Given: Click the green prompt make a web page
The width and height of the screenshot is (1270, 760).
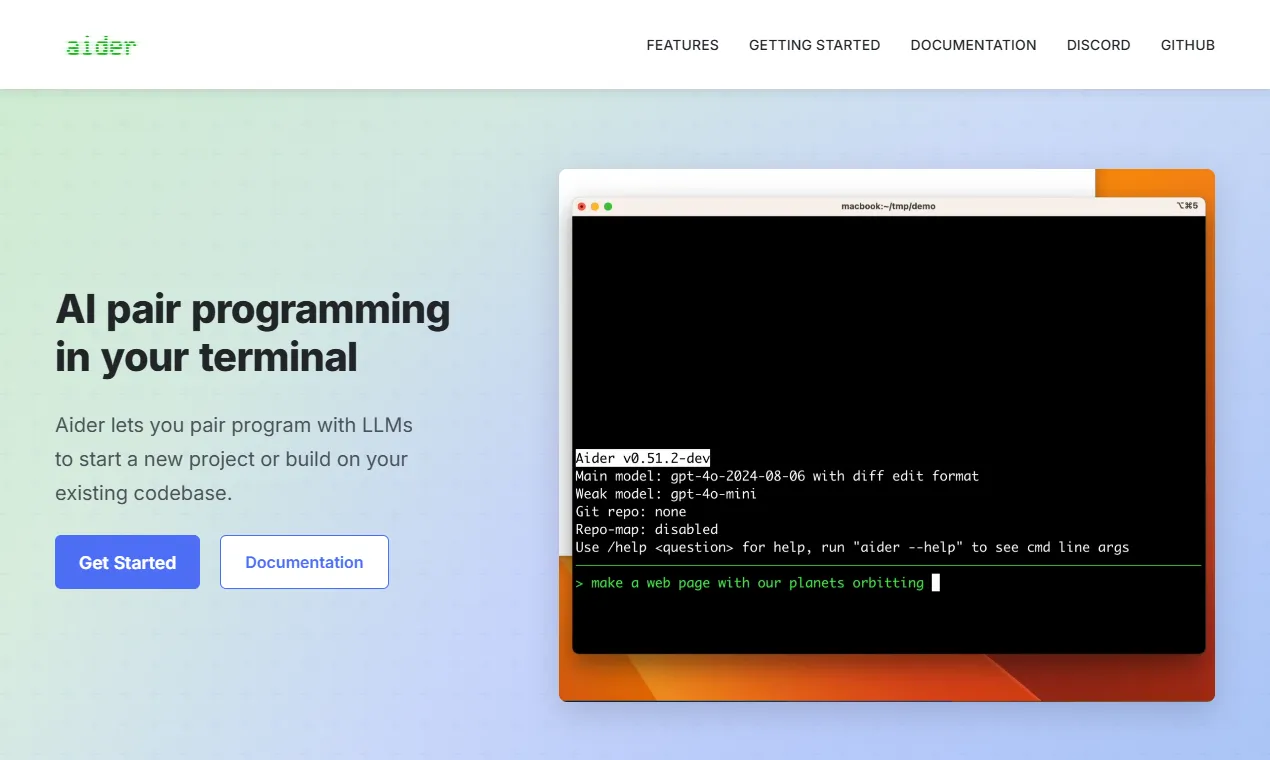Looking at the screenshot, I should point(750,583).
